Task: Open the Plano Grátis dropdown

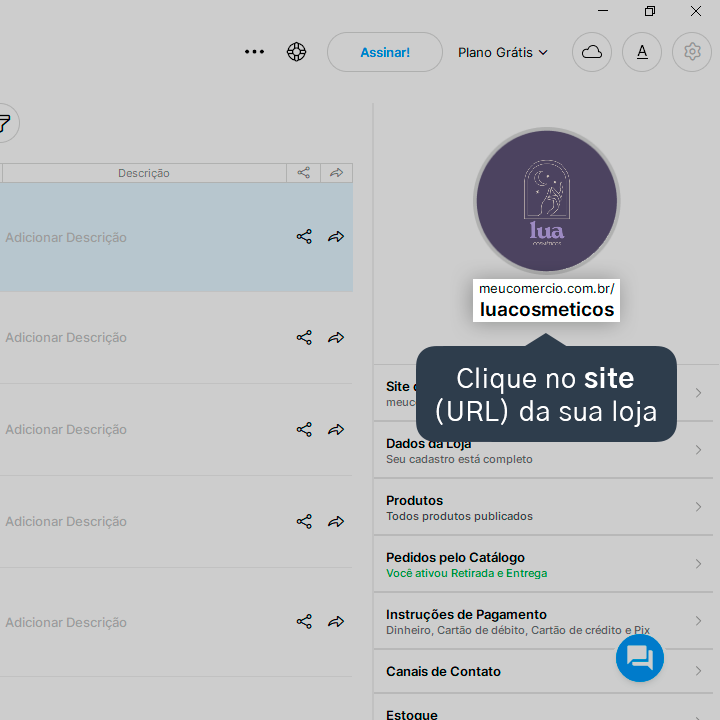Action: 503,52
